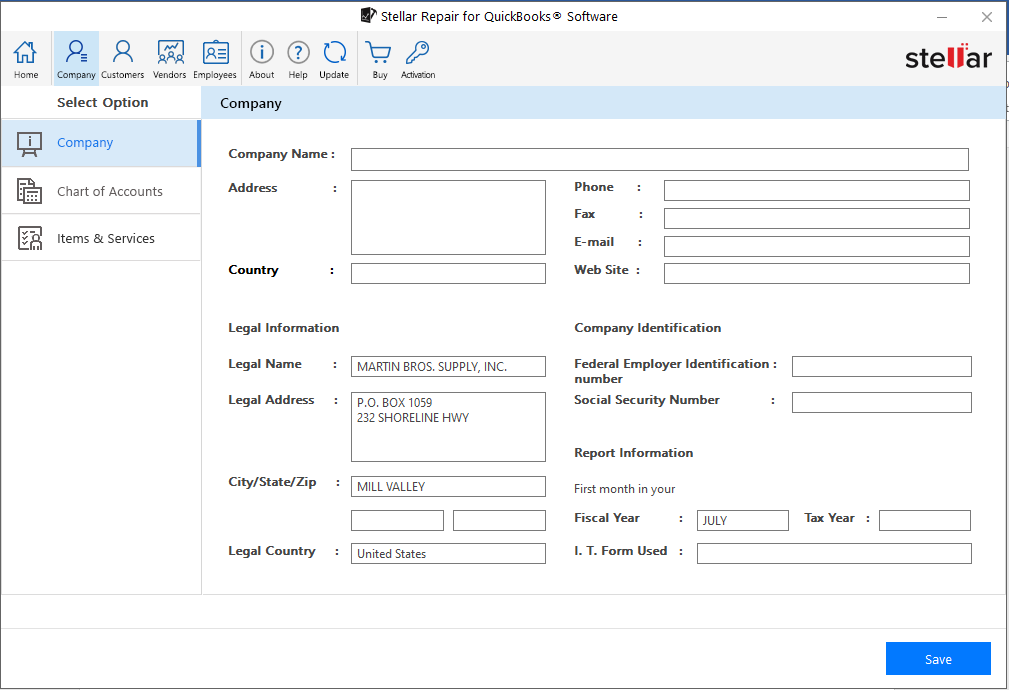Click the Company Identification heading
This screenshot has width=1009, height=690.
pyautogui.click(x=647, y=328)
